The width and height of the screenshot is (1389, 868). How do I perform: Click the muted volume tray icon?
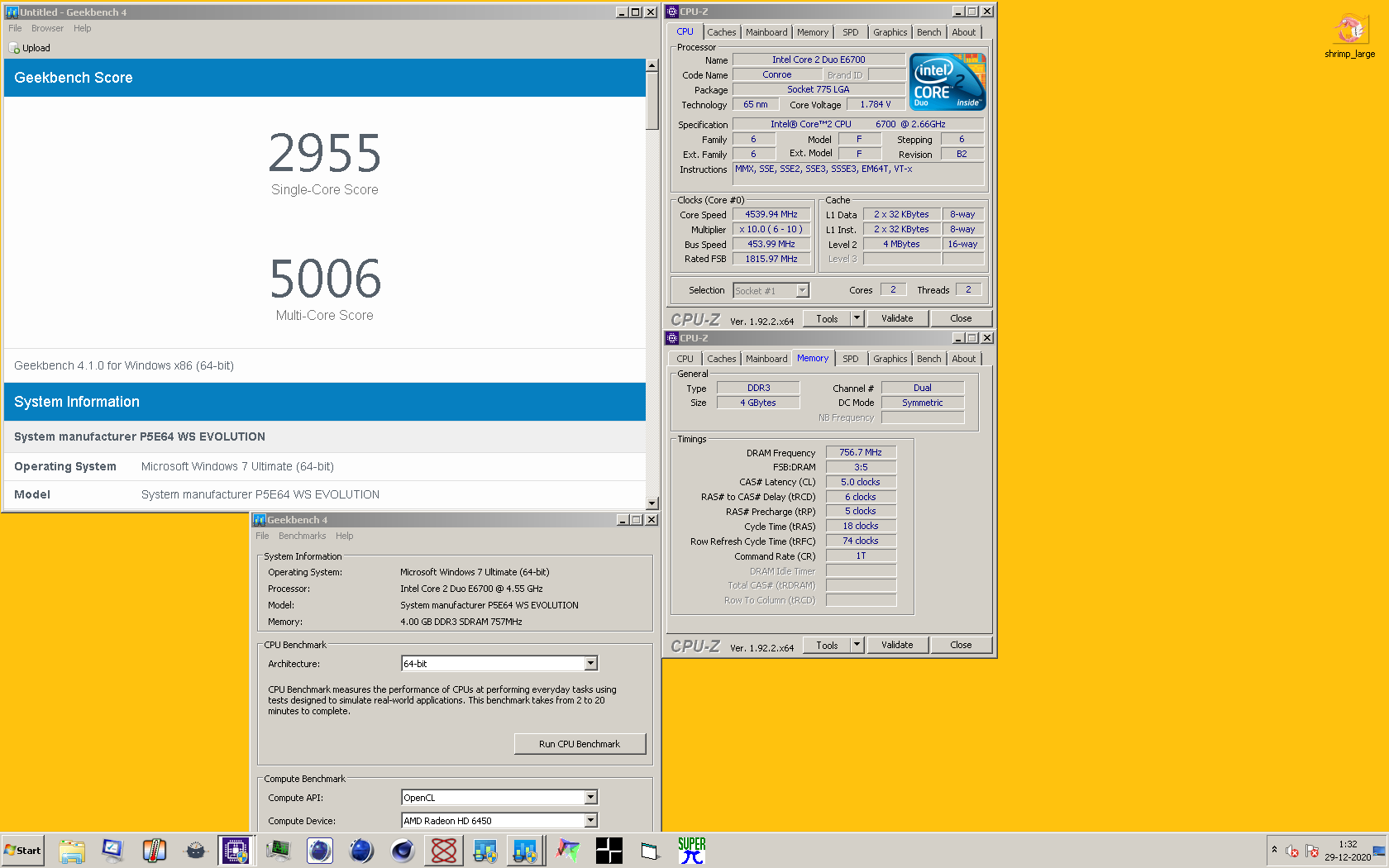pos(1292,851)
